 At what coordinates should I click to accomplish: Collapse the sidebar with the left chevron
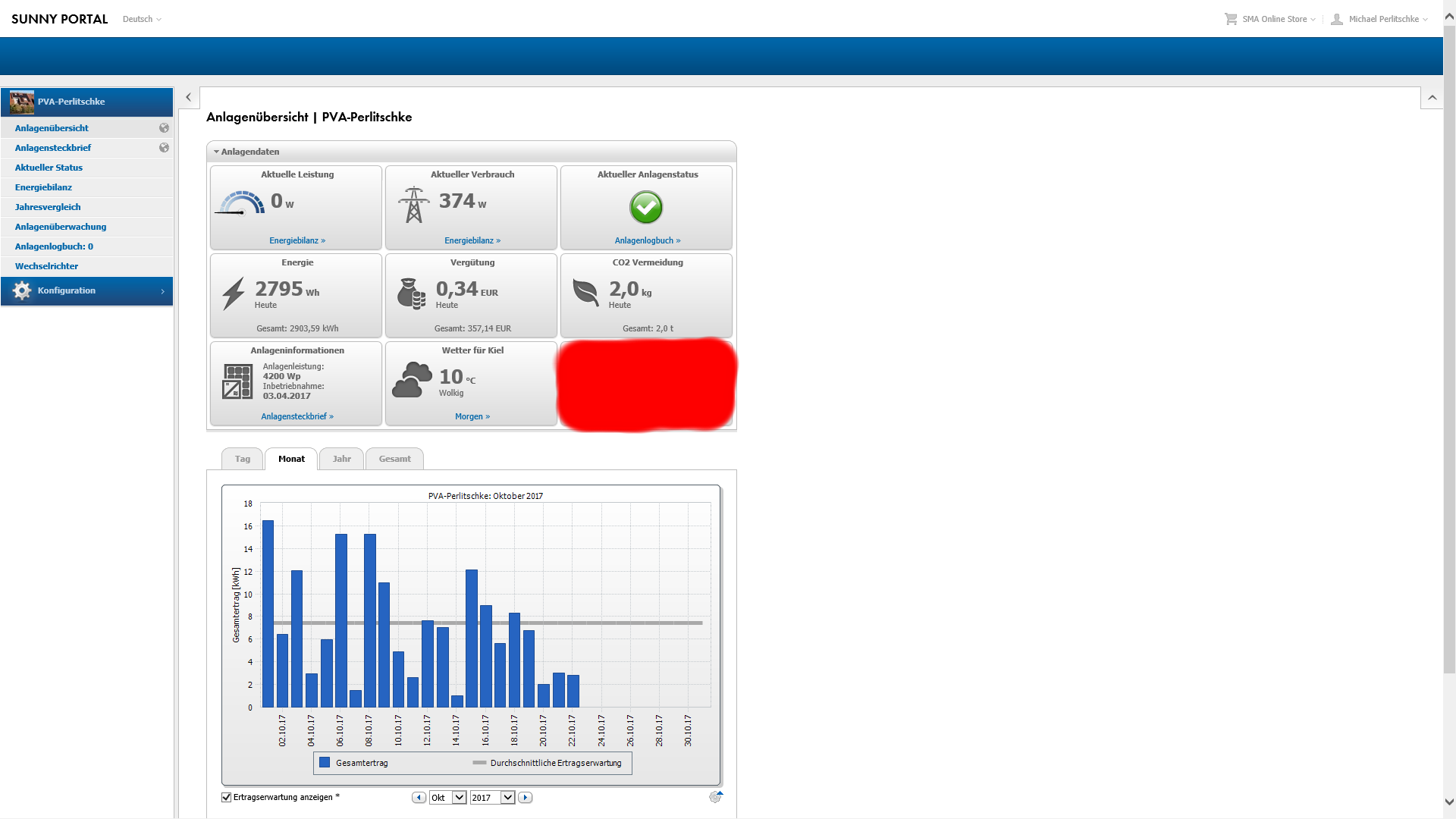pyautogui.click(x=189, y=97)
